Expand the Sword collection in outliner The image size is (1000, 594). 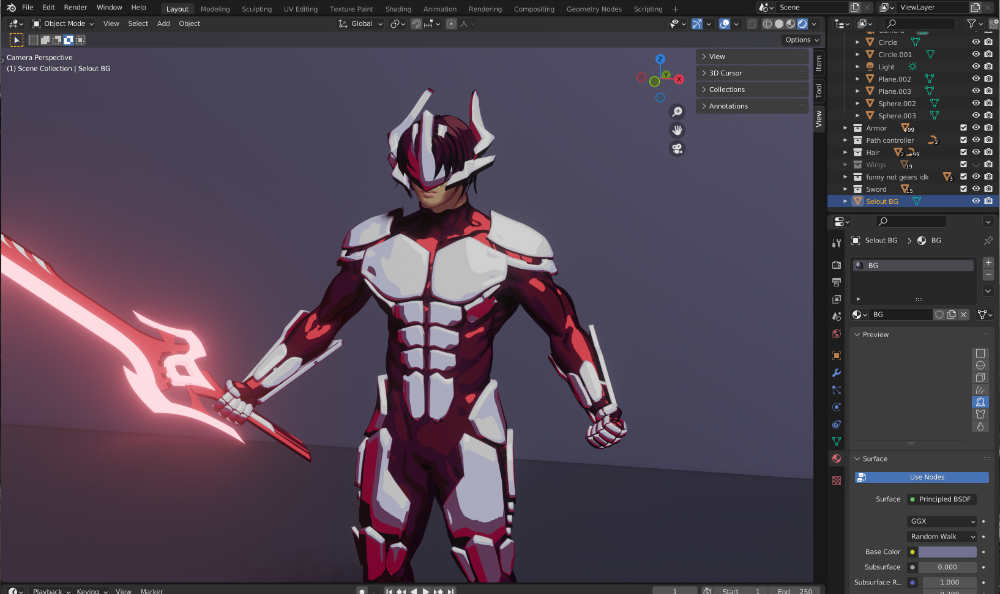(x=845, y=189)
